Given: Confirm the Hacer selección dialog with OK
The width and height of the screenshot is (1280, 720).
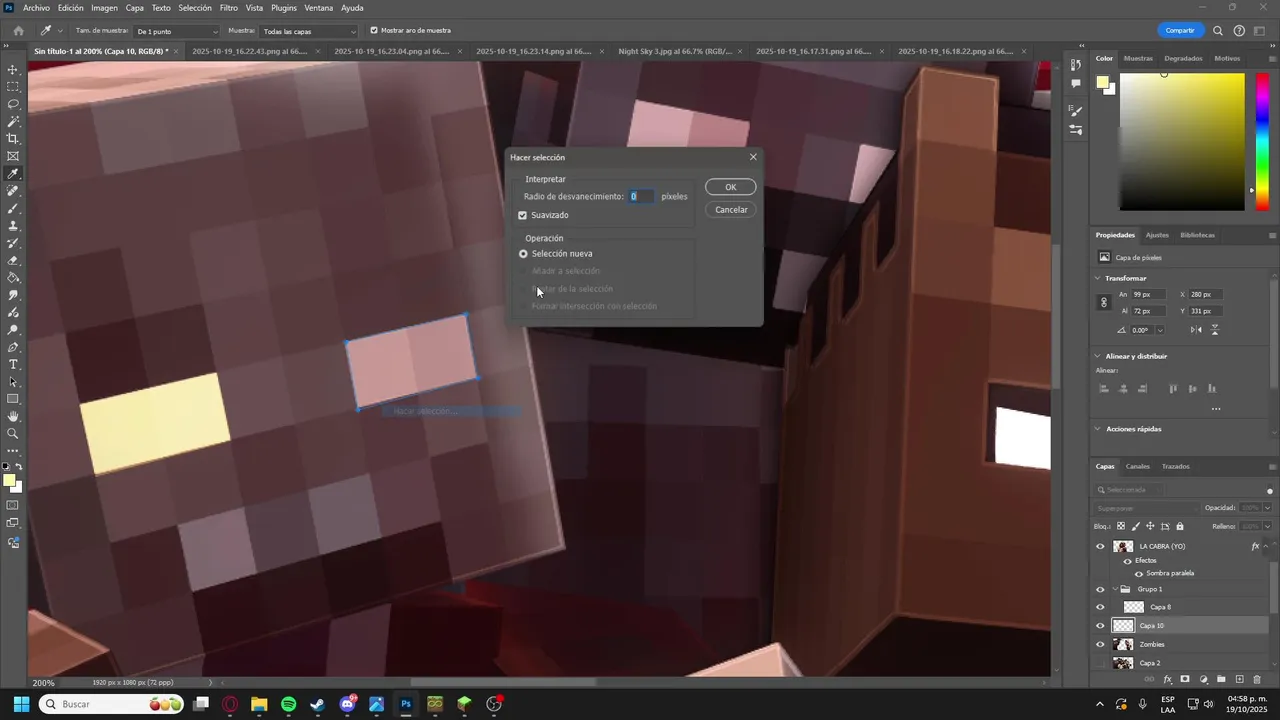Looking at the screenshot, I should pos(731,187).
